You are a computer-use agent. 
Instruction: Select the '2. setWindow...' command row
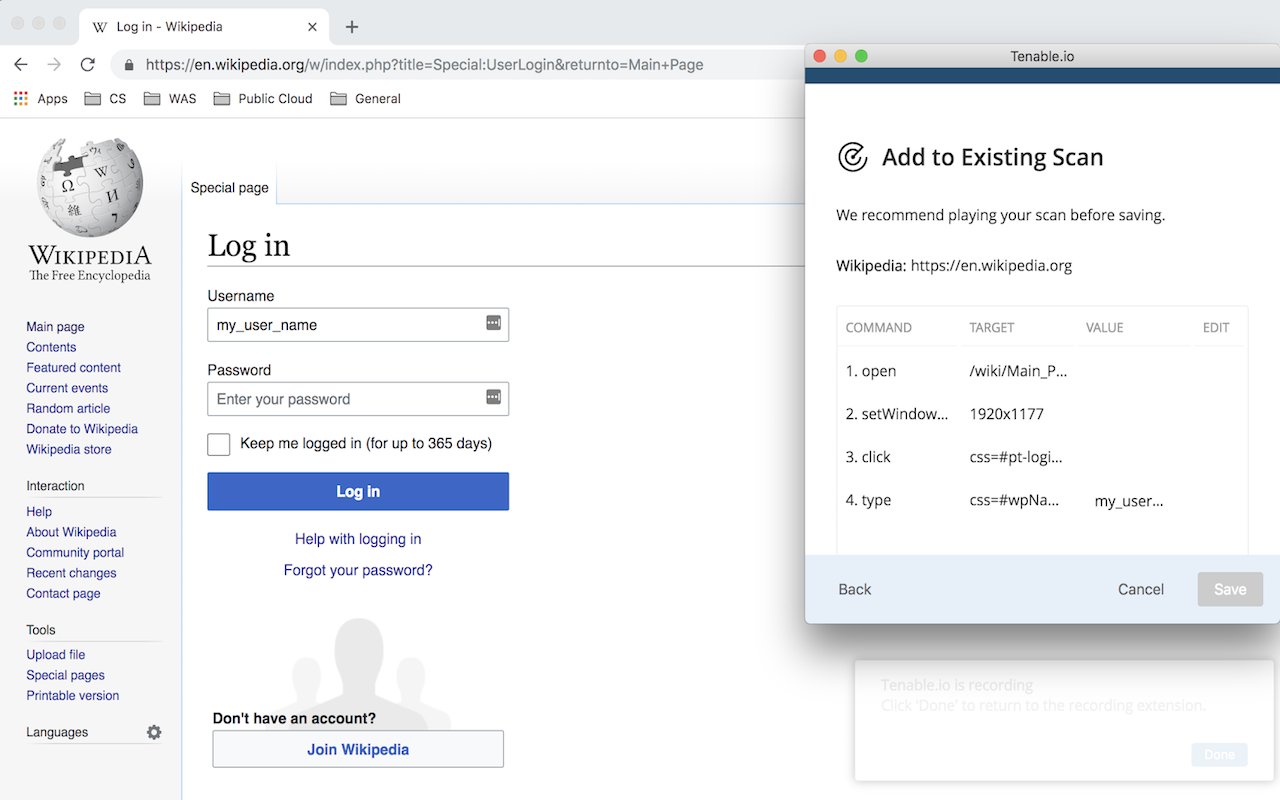[x=1042, y=414]
